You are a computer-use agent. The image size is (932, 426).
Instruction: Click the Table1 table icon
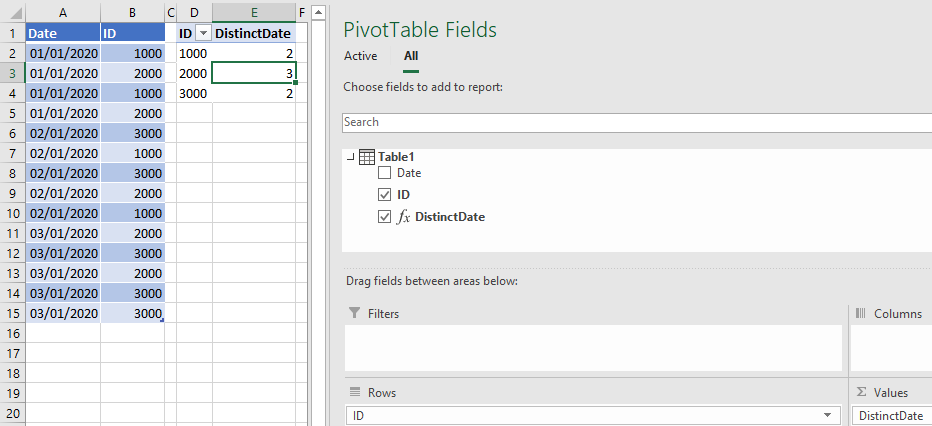367,157
